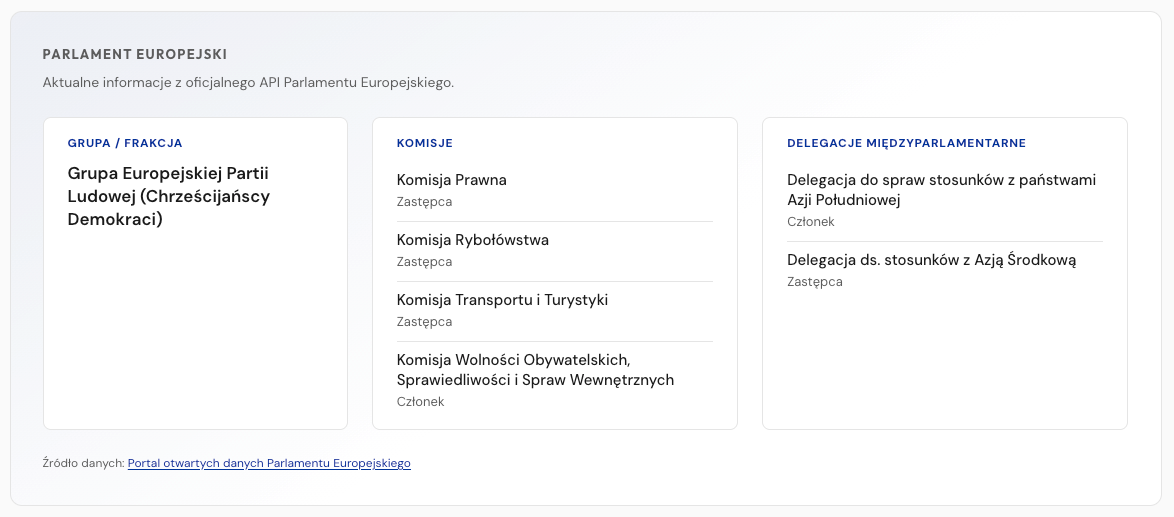Click Delegacja ds. stosunków z Azją Środkową
Viewport: 1174px width, 517px height.
pyautogui.click(x=931, y=260)
